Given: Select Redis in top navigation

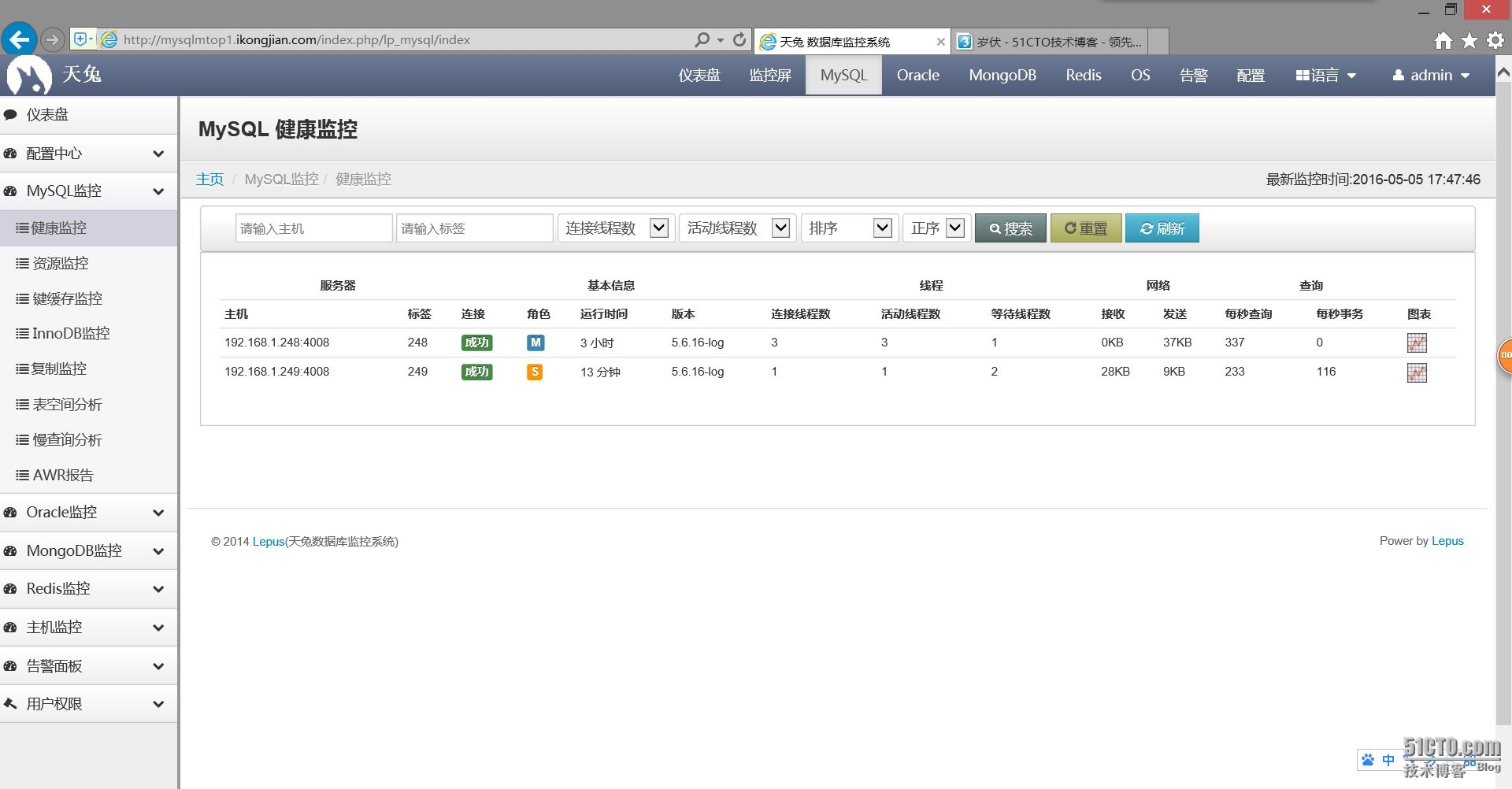Looking at the screenshot, I should click(1084, 76).
